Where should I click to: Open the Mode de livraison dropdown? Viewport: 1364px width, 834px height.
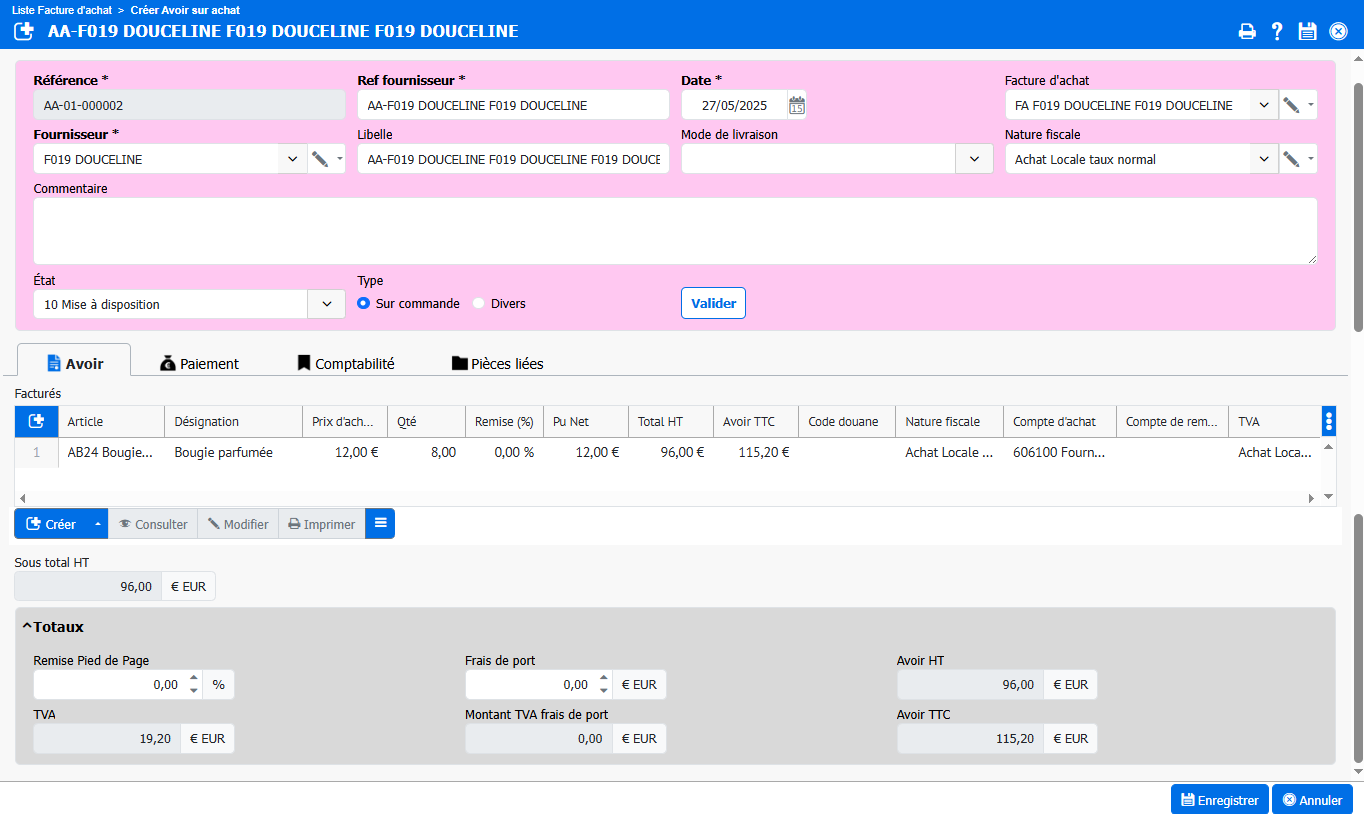coord(974,159)
